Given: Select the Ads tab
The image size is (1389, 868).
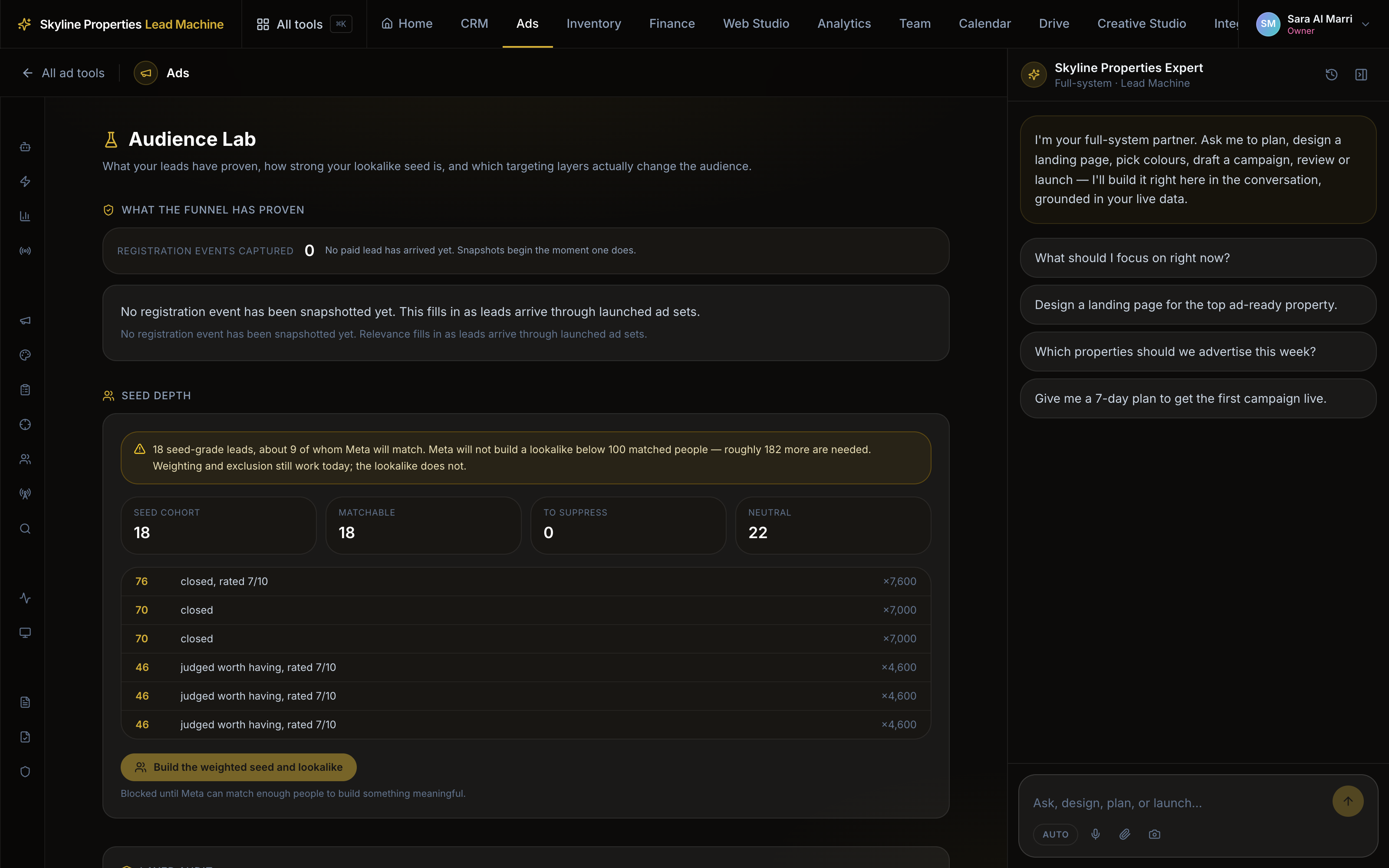Looking at the screenshot, I should click(x=527, y=23).
